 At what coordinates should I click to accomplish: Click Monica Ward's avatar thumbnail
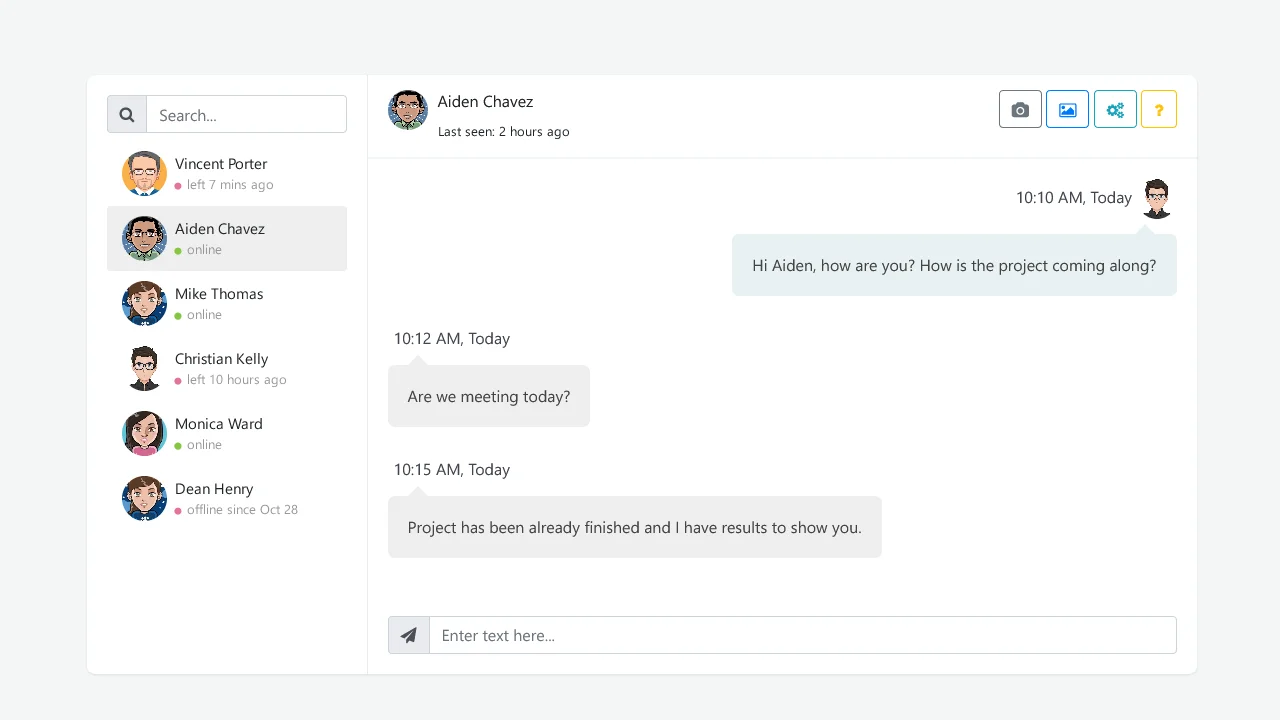144,433
